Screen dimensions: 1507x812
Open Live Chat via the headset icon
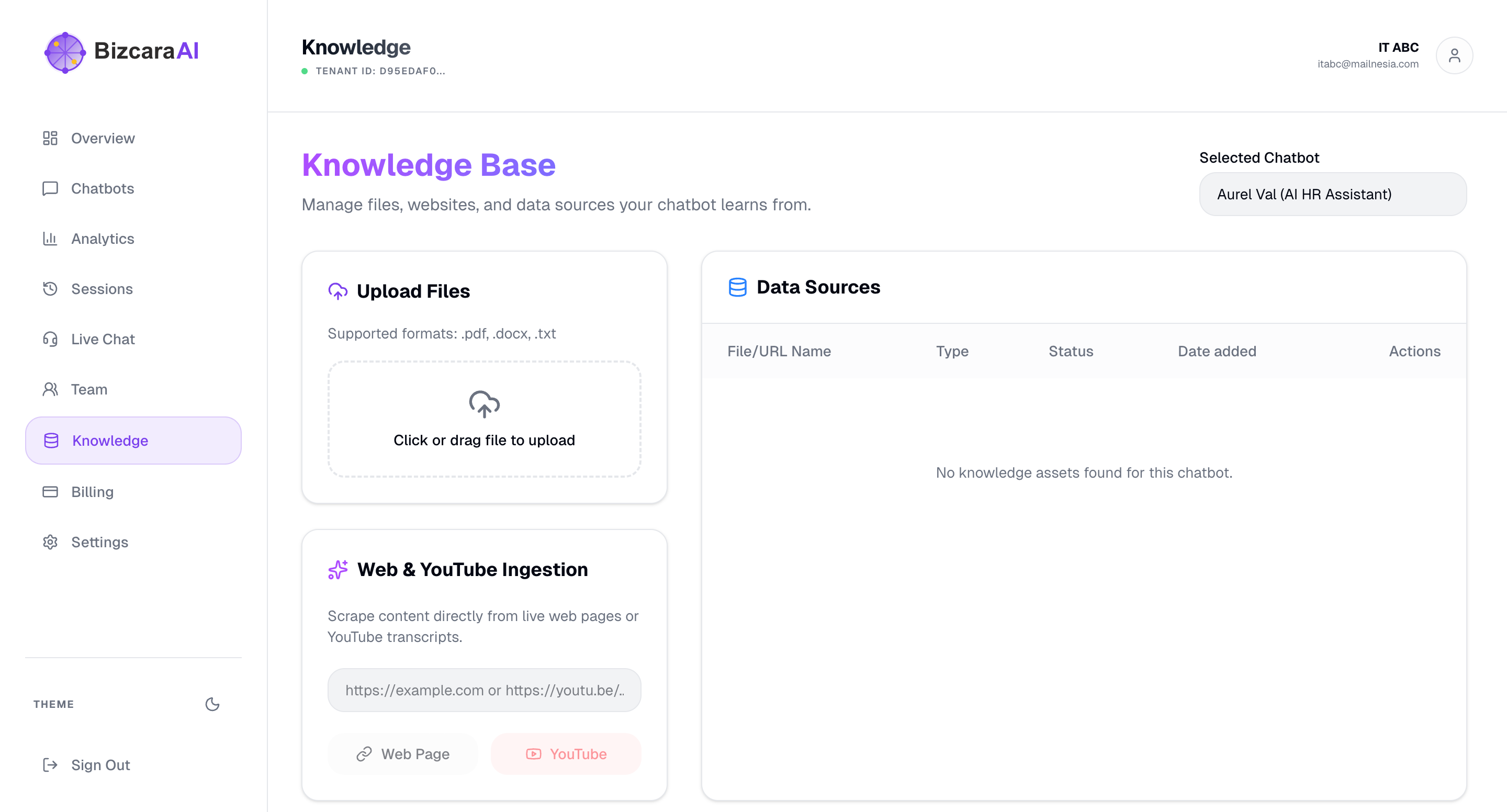click(50, 339)
